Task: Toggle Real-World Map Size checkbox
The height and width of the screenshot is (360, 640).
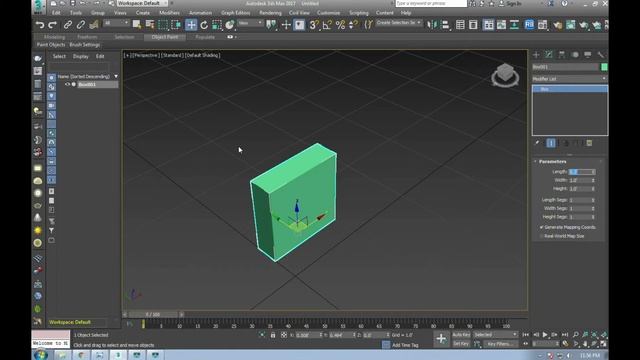Action: 542,236
